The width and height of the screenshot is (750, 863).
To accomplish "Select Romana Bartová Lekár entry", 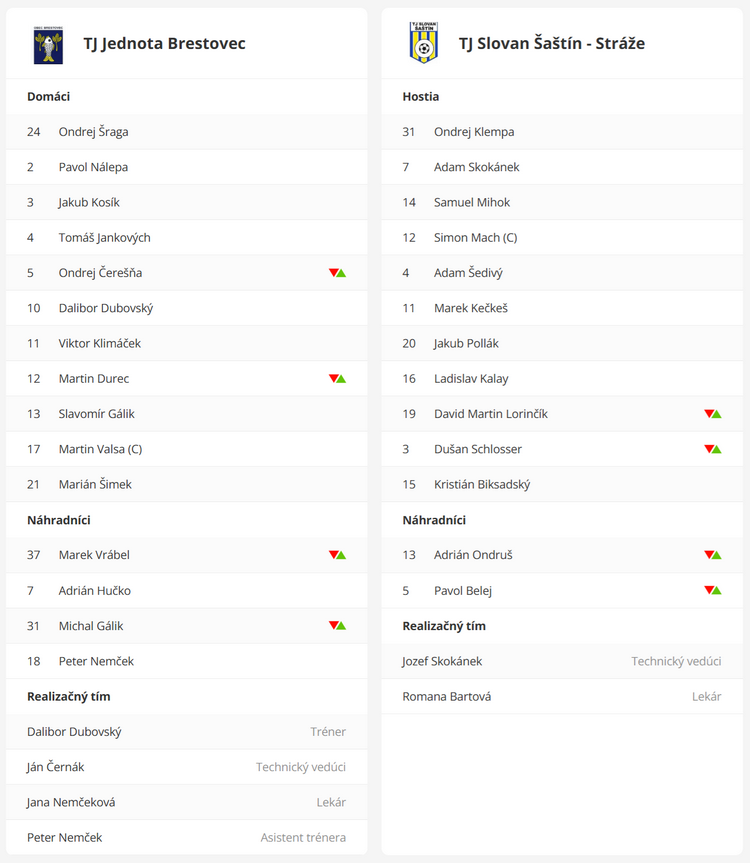I will tap(562, 697).
